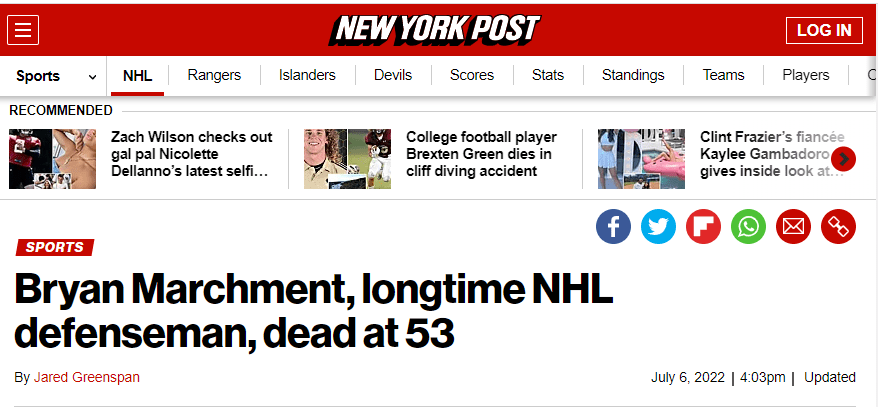Select the Rangers tab
The image size is (878, 407).
pyautogui.click(x=214, y=75)
